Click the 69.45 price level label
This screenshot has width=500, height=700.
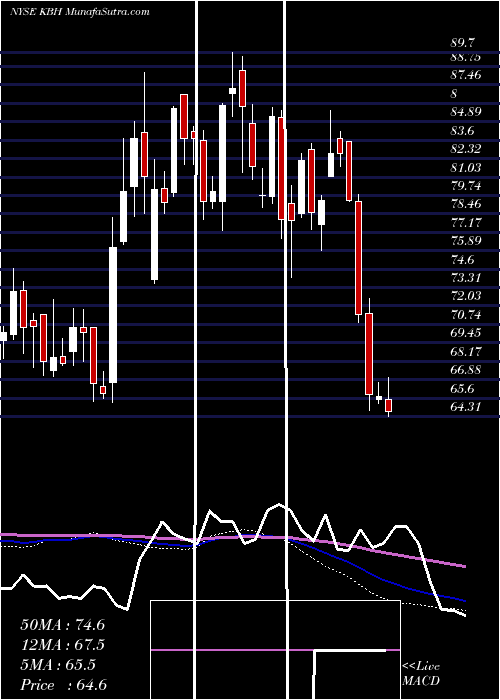coord(466,333)
